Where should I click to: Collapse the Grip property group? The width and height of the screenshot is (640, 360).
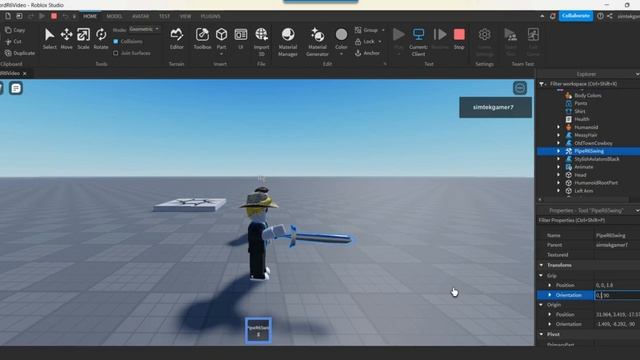pyautogui.click(x=541, y=276)
